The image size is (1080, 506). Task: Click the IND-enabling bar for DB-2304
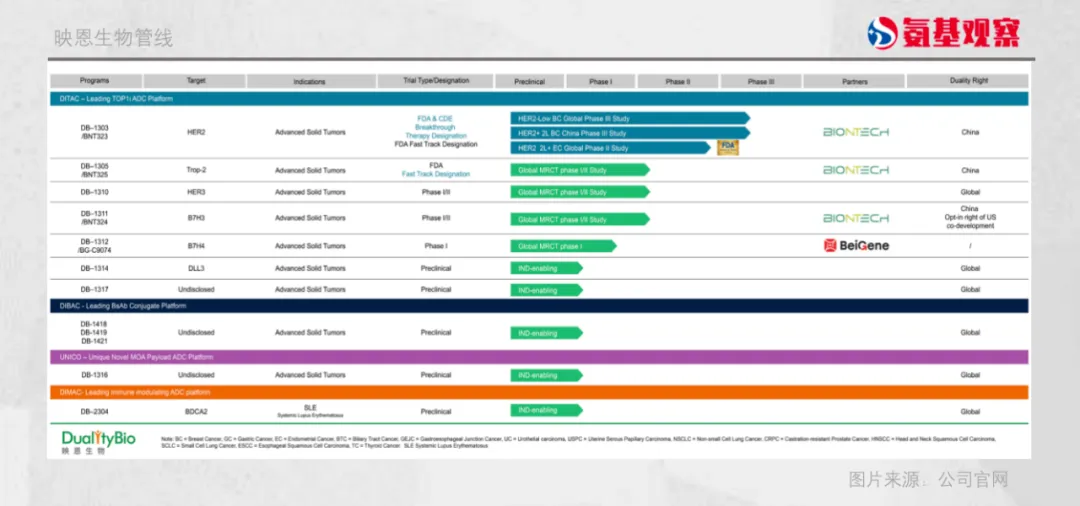point(546,410)
